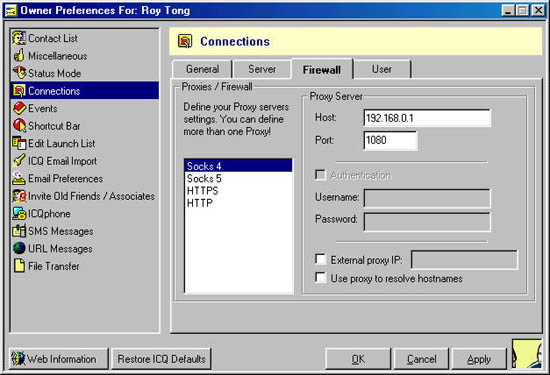Click the Events book icon
This screenshot has width=550, height=375.
19,108
